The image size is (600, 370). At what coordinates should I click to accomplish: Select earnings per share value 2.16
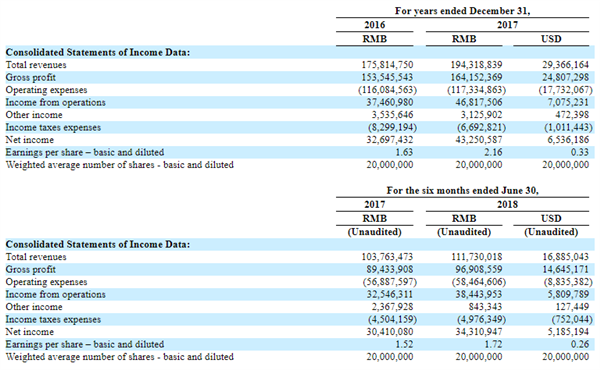pyautogui.click(x=493, y=152)
